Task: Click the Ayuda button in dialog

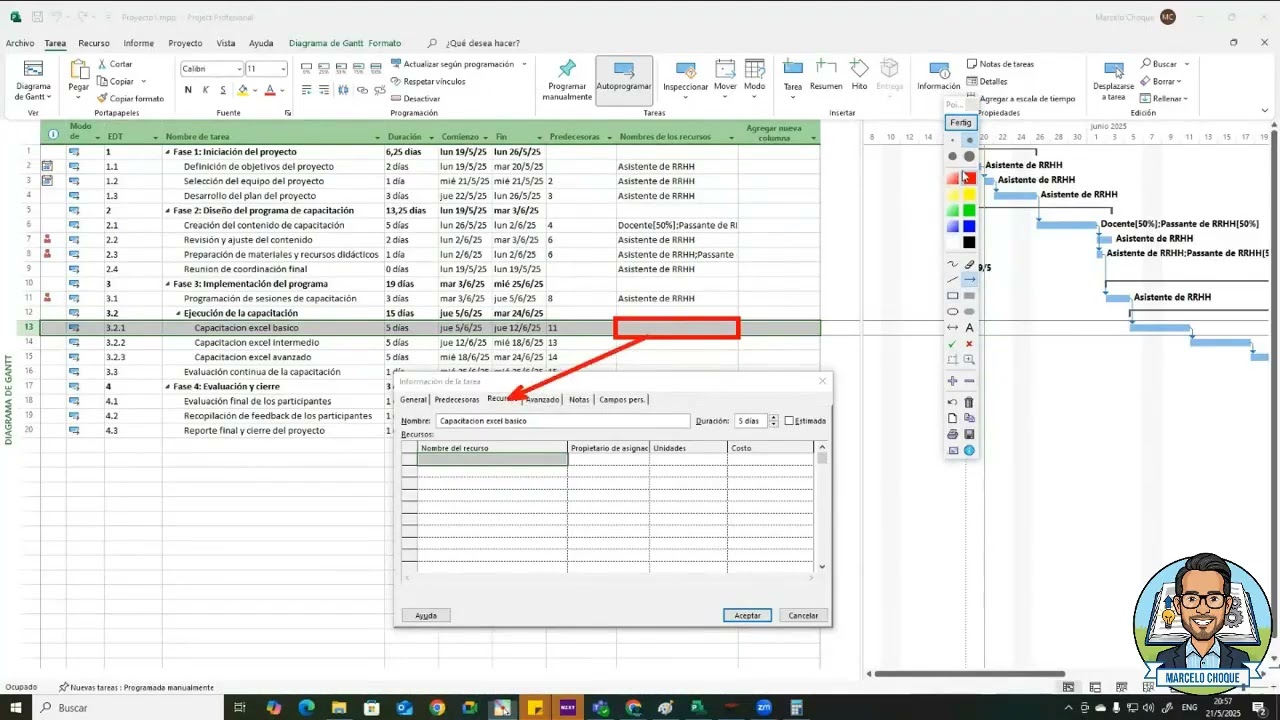Action: pyautogui.click(x=426, y=615)
